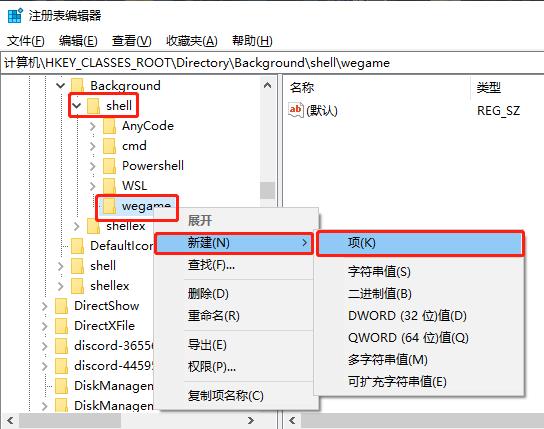Image resolution: width=544 pixels, height=429 pixels.
Task: Click the WSL folder icon
Action: [109, 186]
